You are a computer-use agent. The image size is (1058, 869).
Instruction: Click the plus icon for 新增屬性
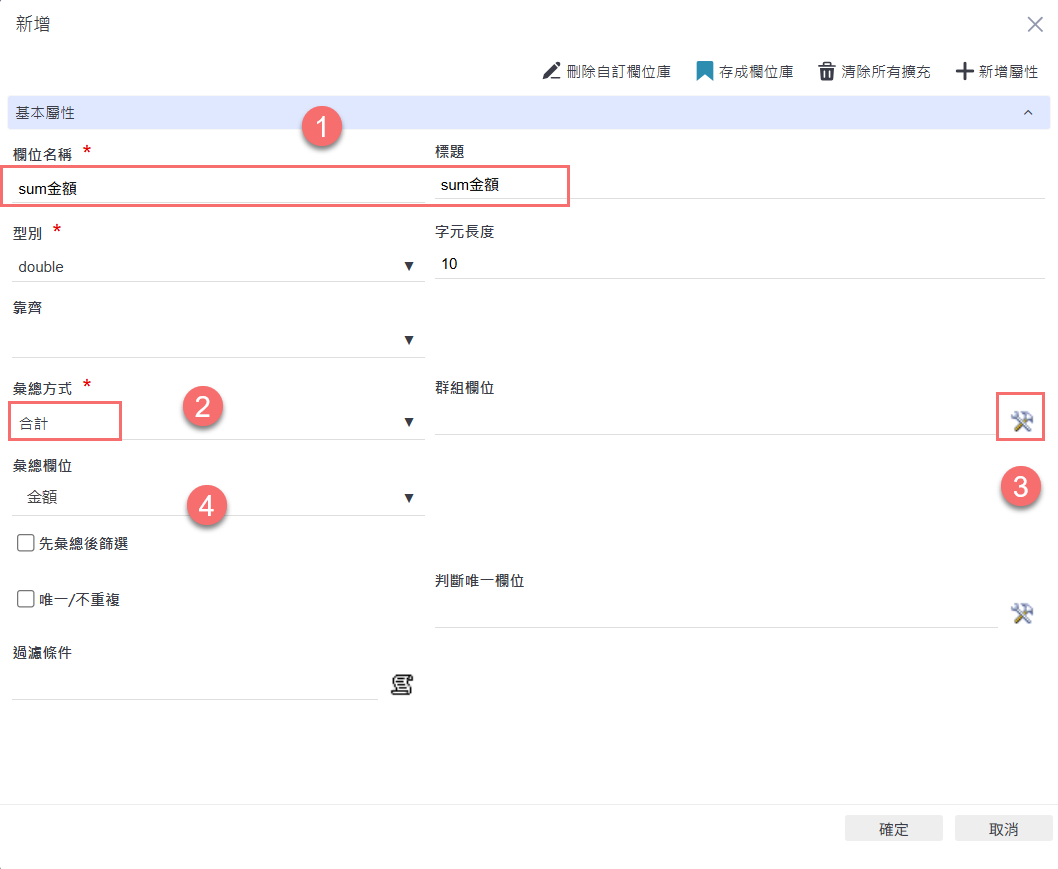tap(964, 72)
